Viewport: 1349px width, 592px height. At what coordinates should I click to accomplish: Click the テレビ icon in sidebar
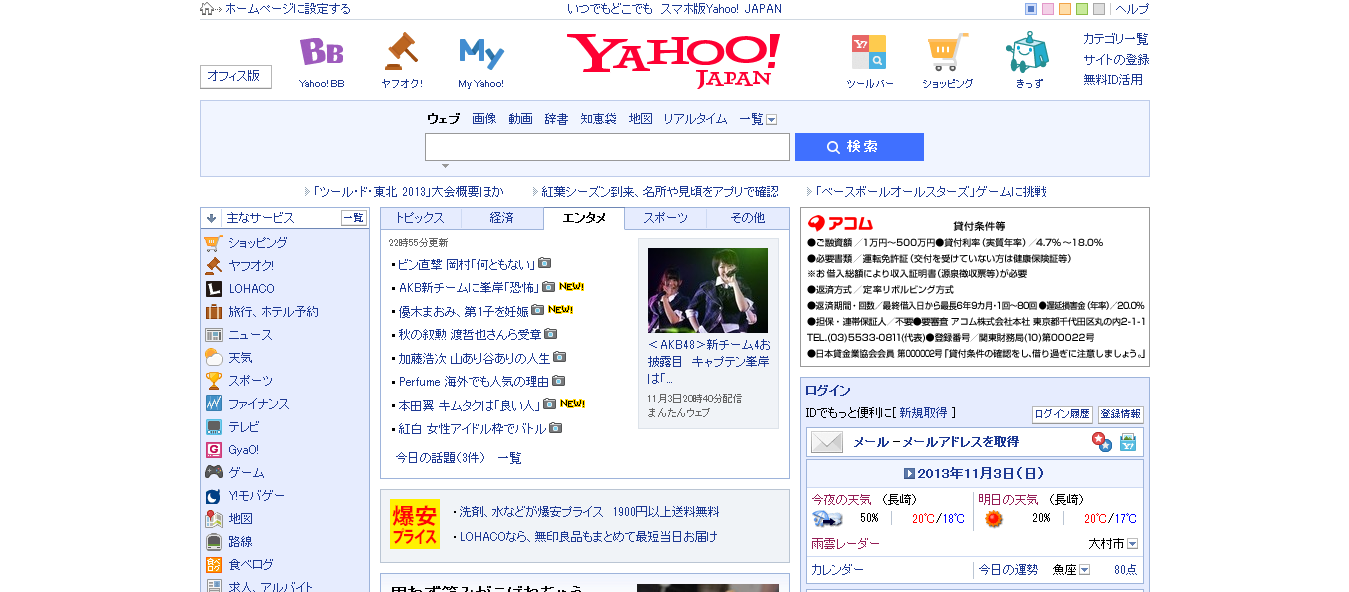(x=213, y=427)
